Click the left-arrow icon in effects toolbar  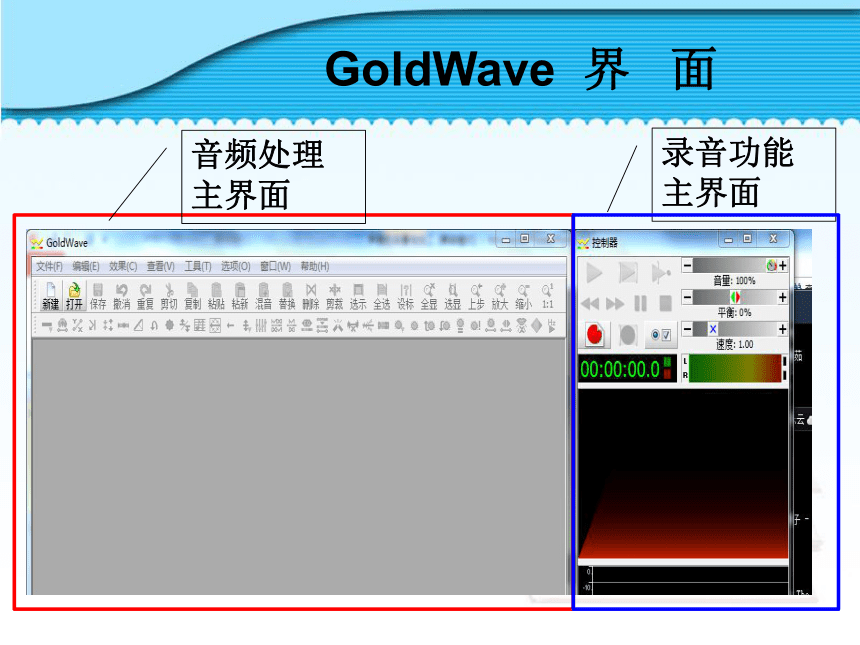pos(230,326)
